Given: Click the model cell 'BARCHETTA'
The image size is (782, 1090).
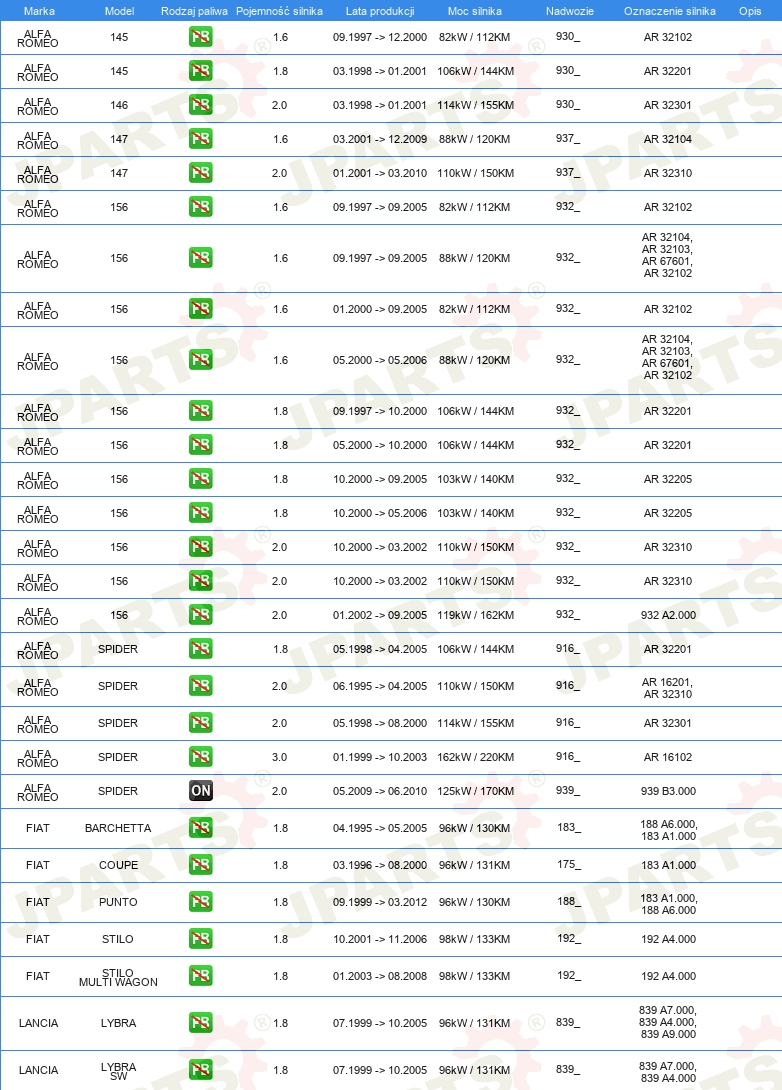Looking at the screenshot, I should point(118,828).
